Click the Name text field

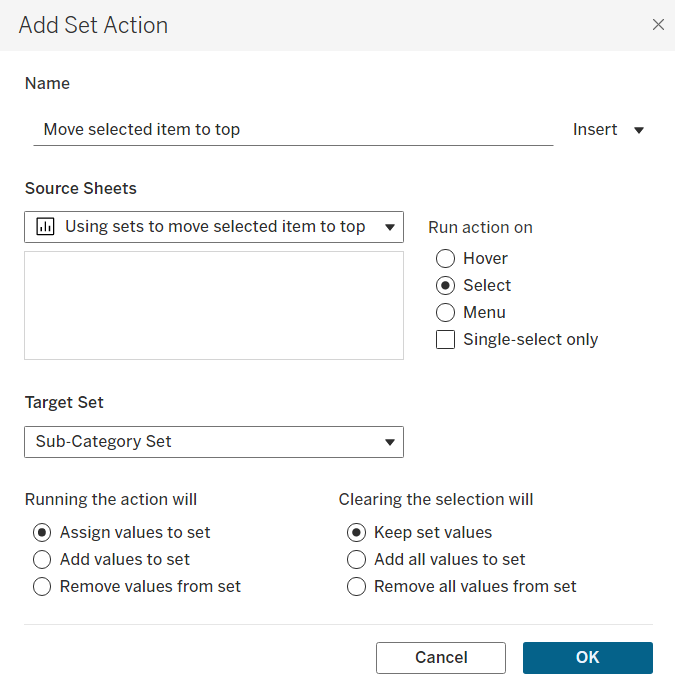(292, 130)
